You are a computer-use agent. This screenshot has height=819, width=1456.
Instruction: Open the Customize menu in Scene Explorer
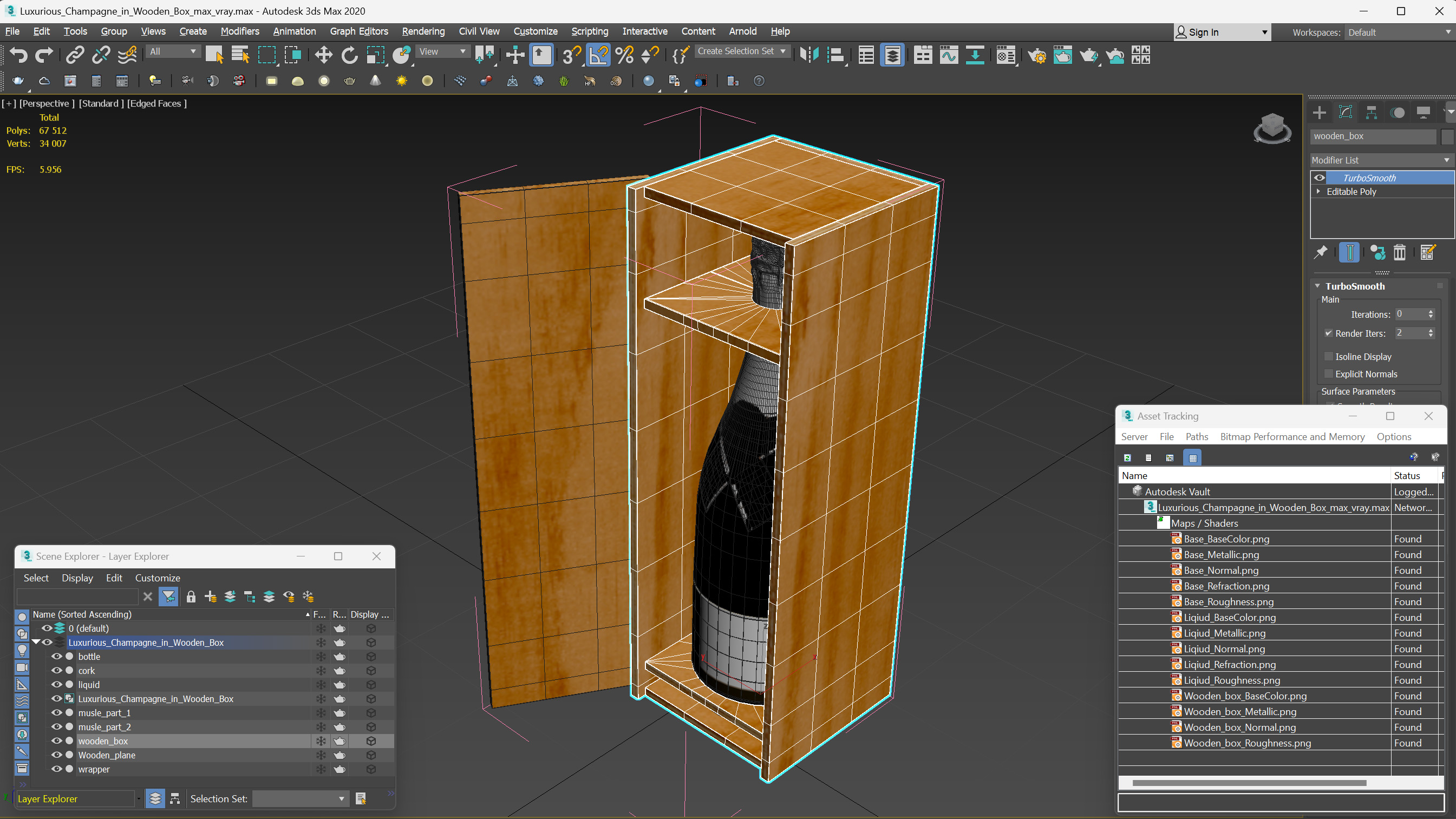click(x=157, y=578)
